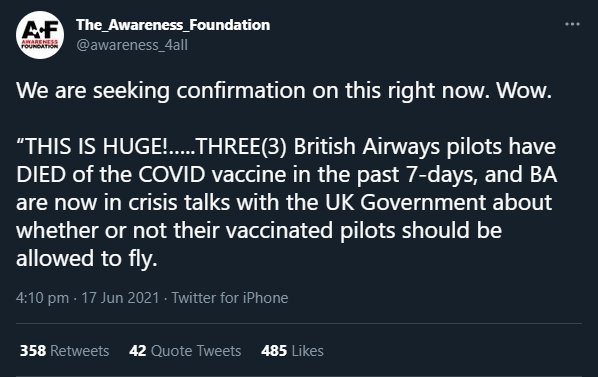This screenshot has height=377, width=598.
Task: Open the Twitter for iPhone source link
Action: tap(230, 298)
